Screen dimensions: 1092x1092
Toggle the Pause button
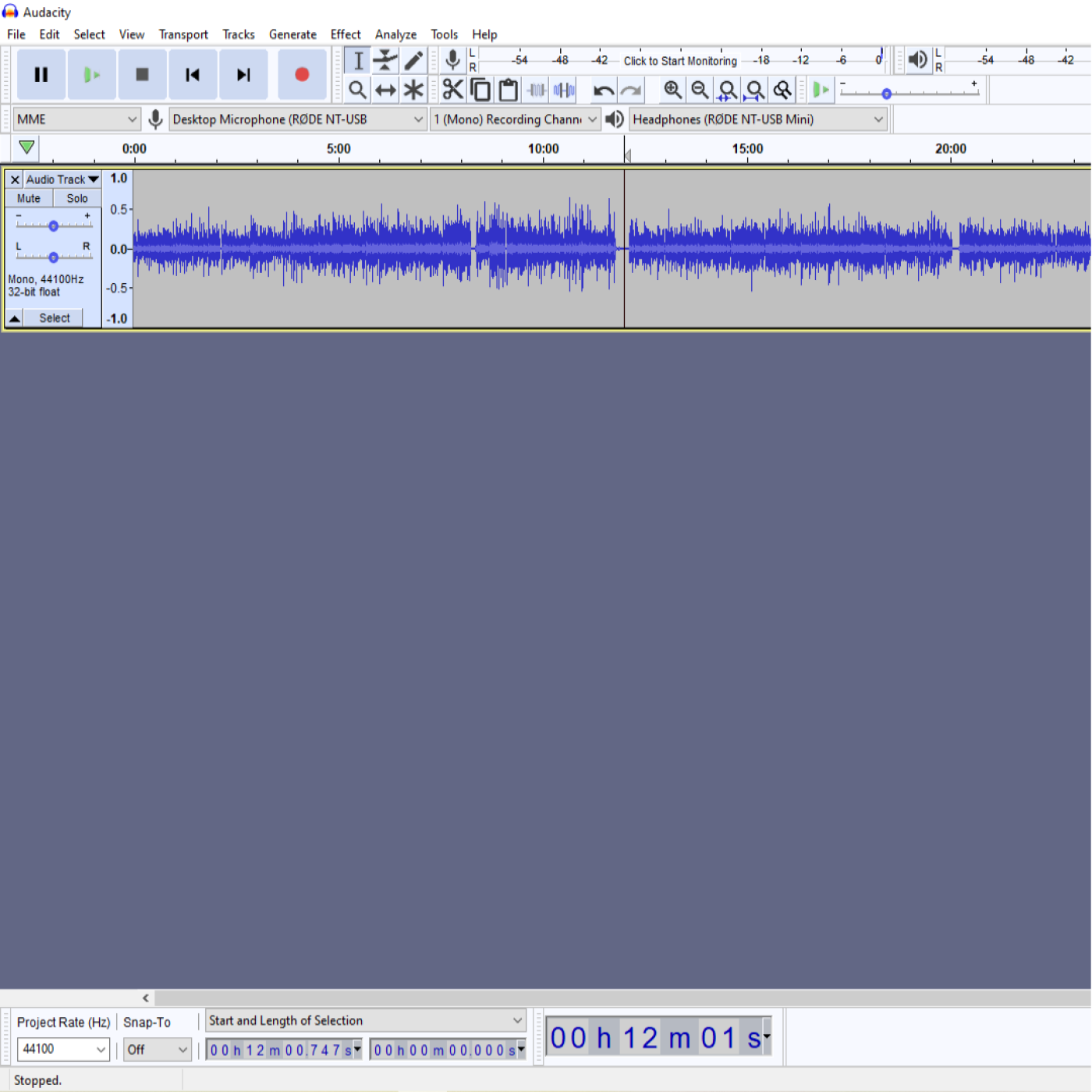tap(41, 75)
